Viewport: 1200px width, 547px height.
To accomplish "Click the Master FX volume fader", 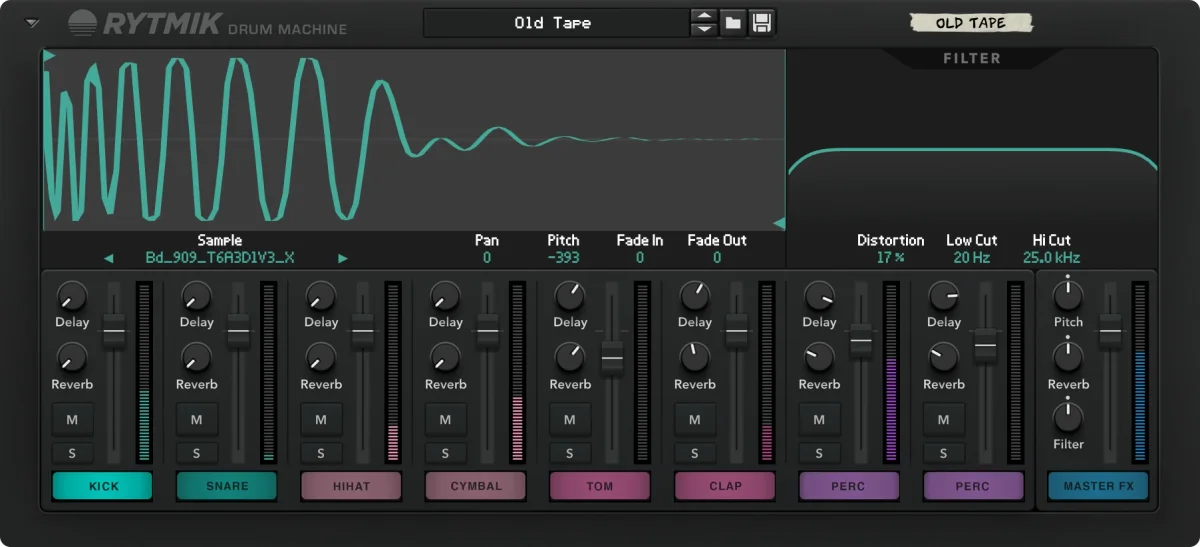I will pyautogui.click(x=1110, y=331).
